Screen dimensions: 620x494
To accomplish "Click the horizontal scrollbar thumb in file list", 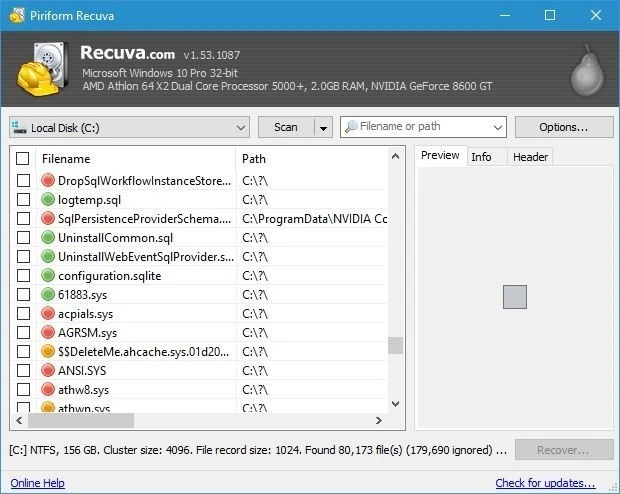I will [x=81, y=420].
